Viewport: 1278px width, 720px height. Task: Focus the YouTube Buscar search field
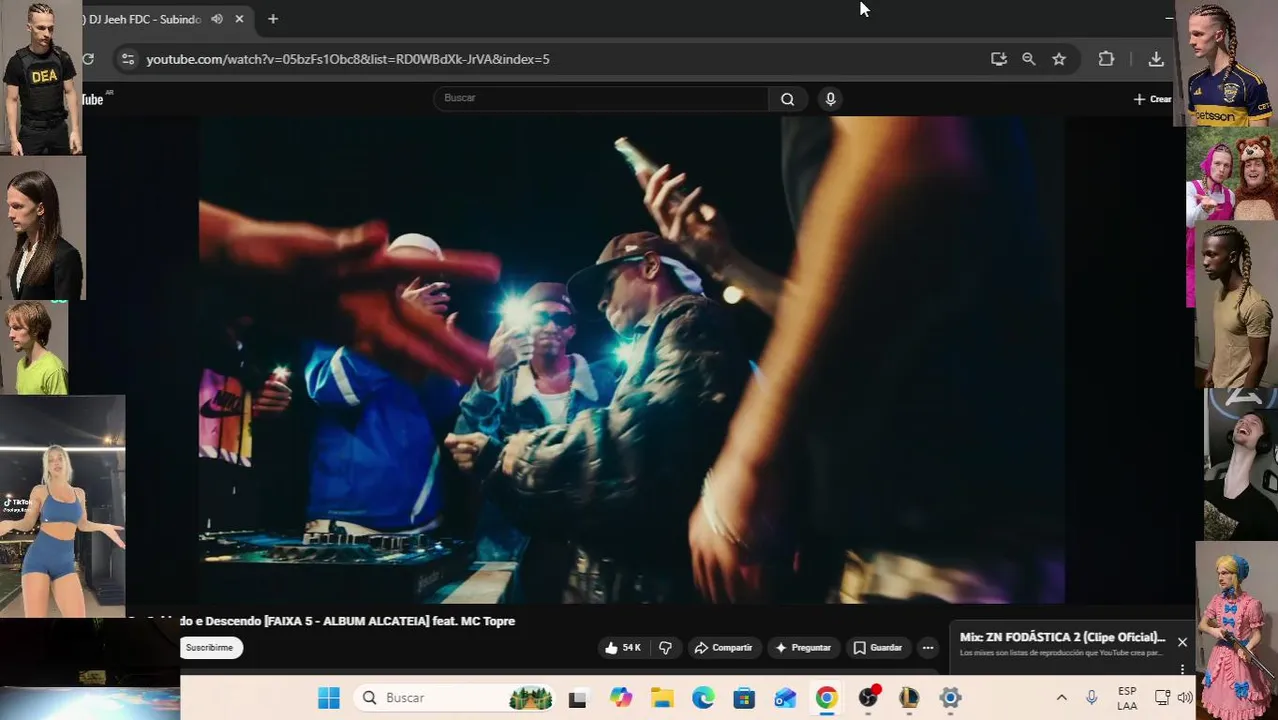[601, 98]
